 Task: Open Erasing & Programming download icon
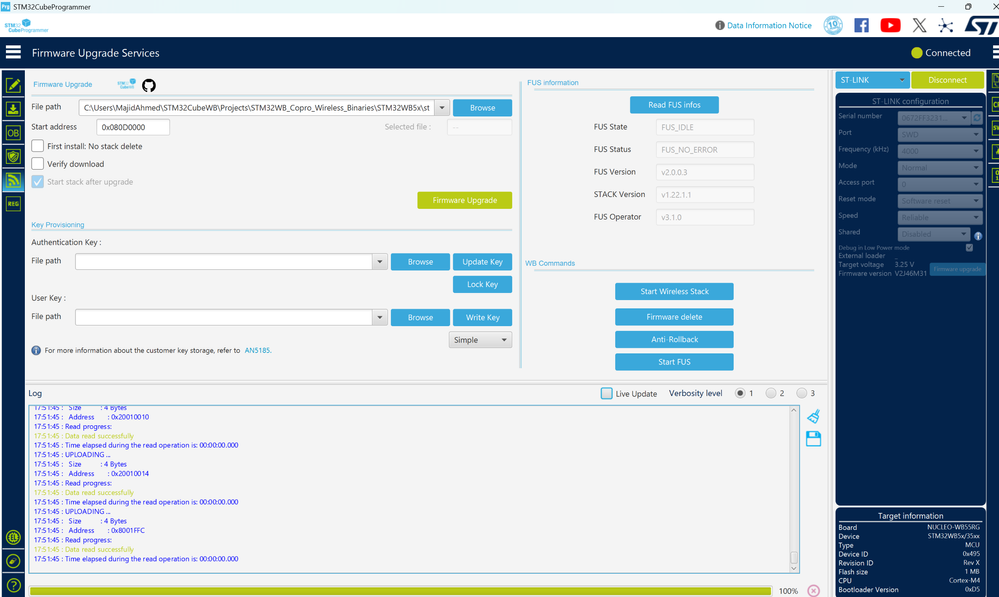(x=13, y=109)
